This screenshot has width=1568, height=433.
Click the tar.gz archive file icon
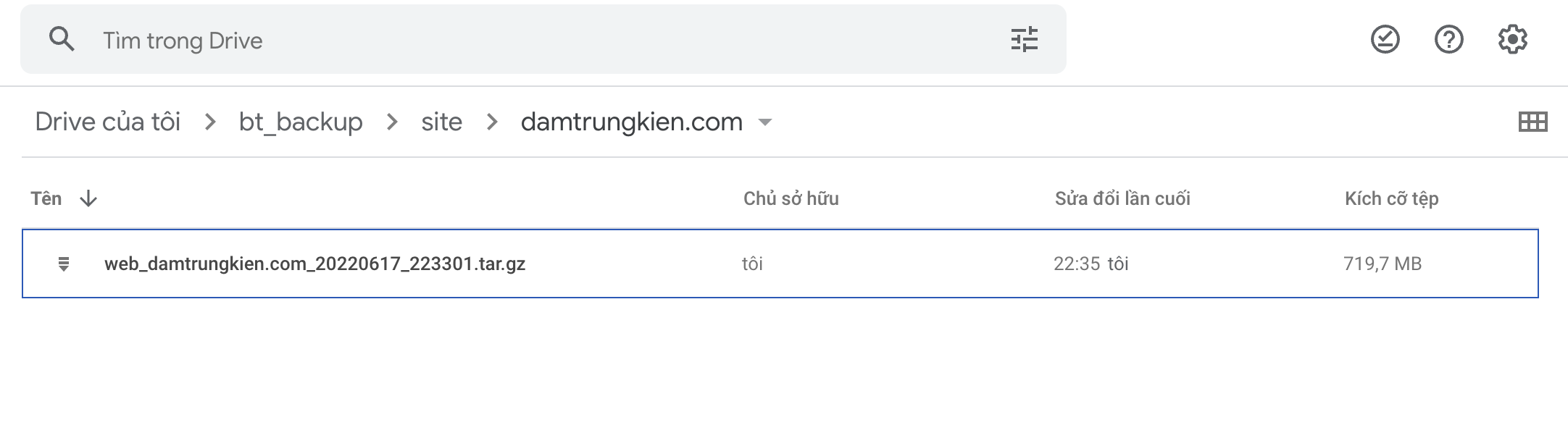point(64,264)
